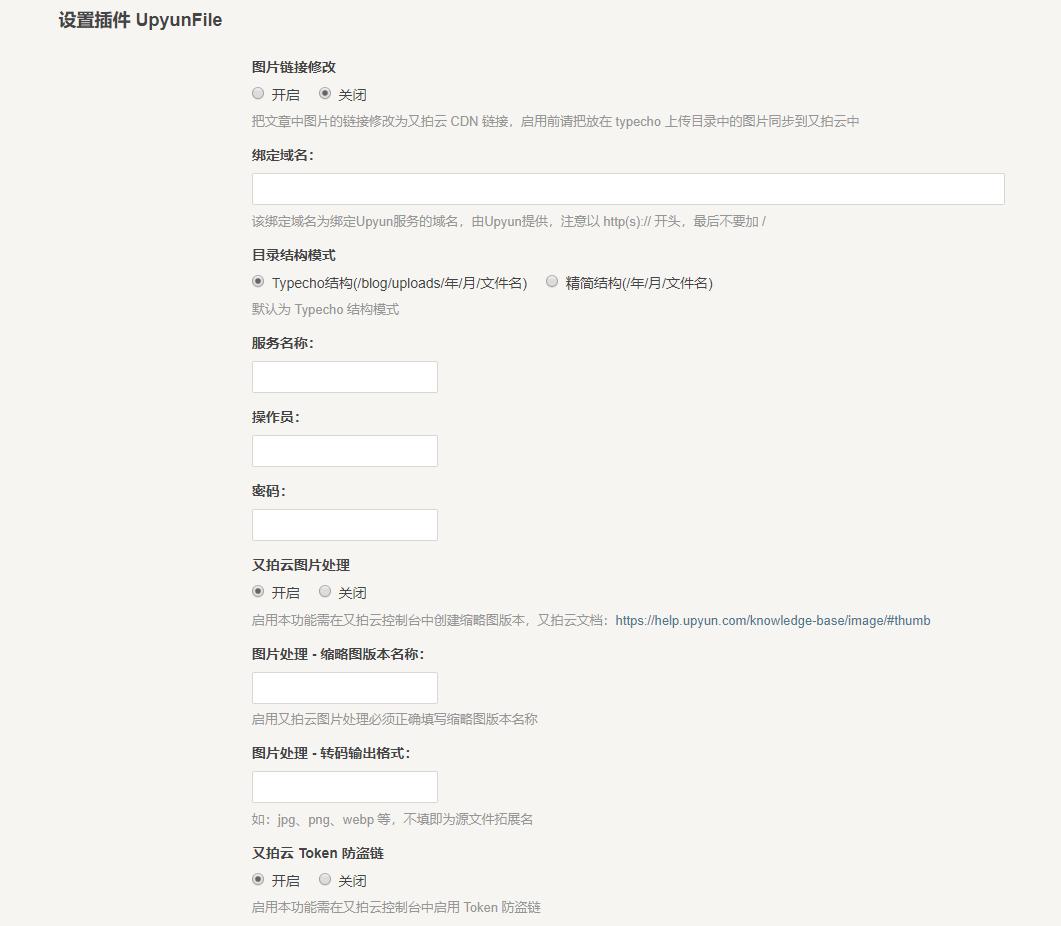Focus the 服务名称 input field

[344, 377]
